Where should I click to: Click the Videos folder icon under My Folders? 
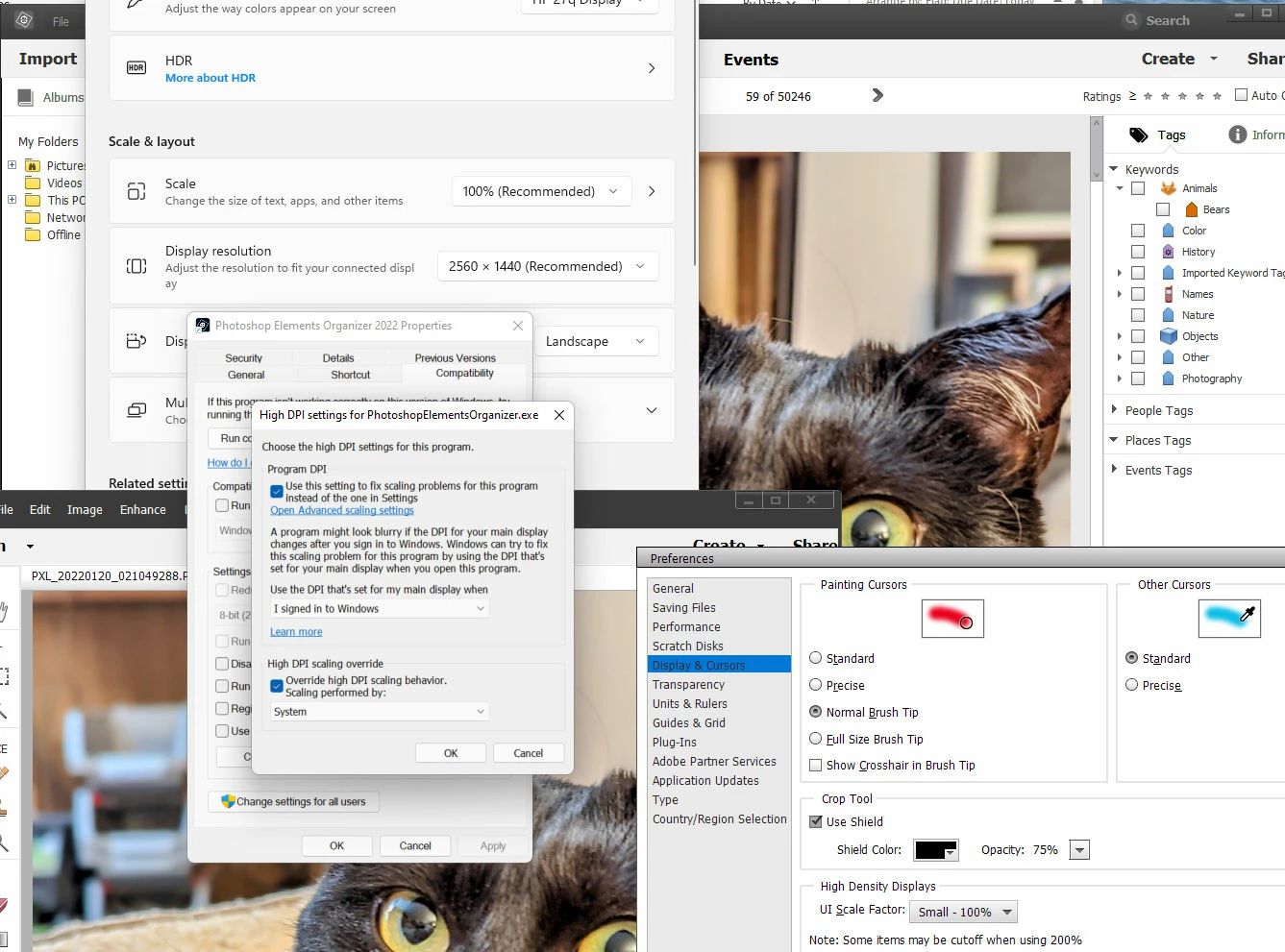click(33, 183)
